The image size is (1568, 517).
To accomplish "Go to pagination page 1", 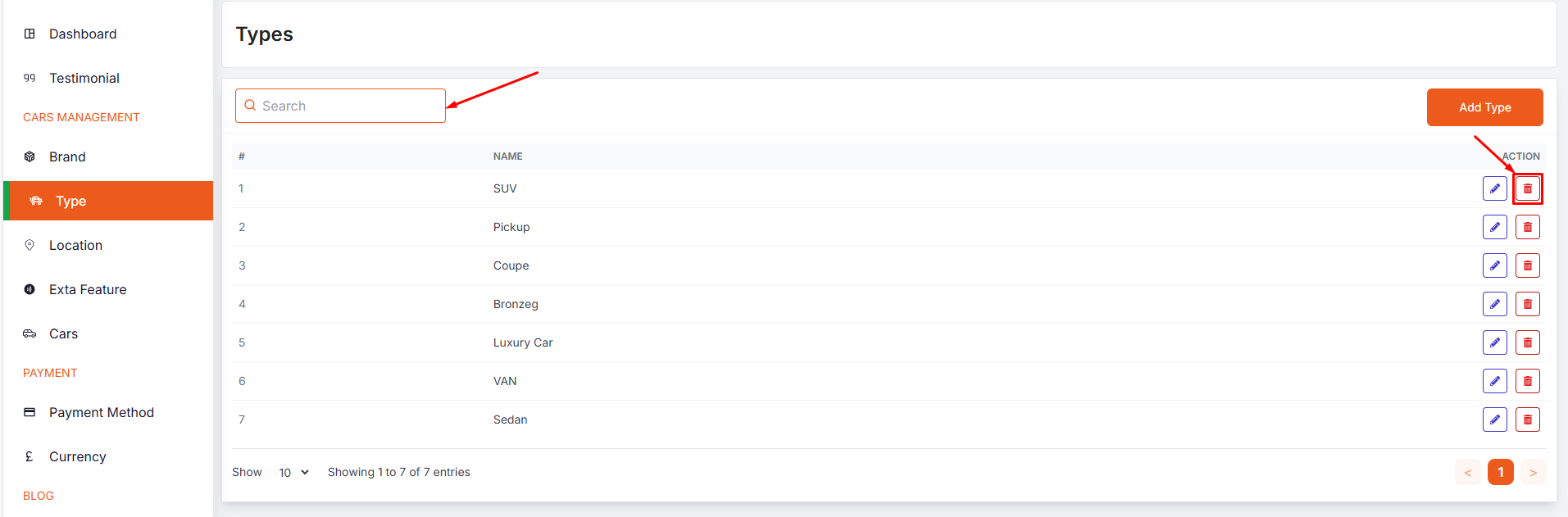I will pos(1500,472).
